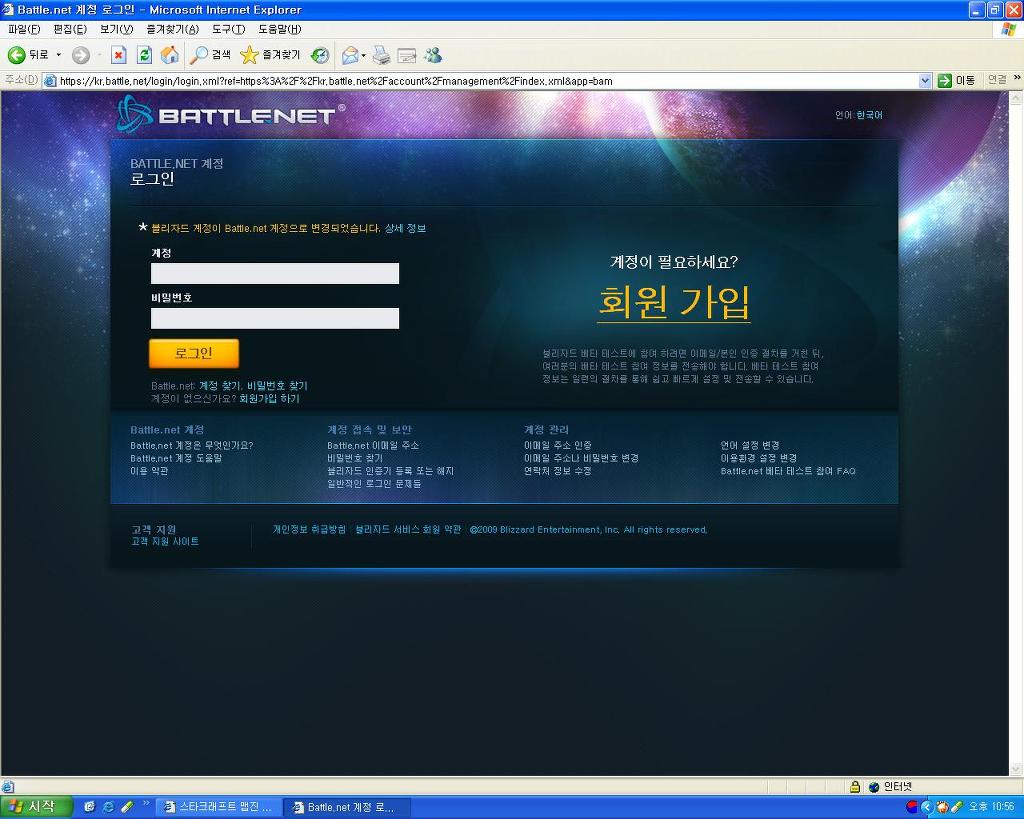Open 블리자드 인증기 등록 또는 해지 link
Viewport: 1024px width, 819px height.
click(x=391, y=471)
